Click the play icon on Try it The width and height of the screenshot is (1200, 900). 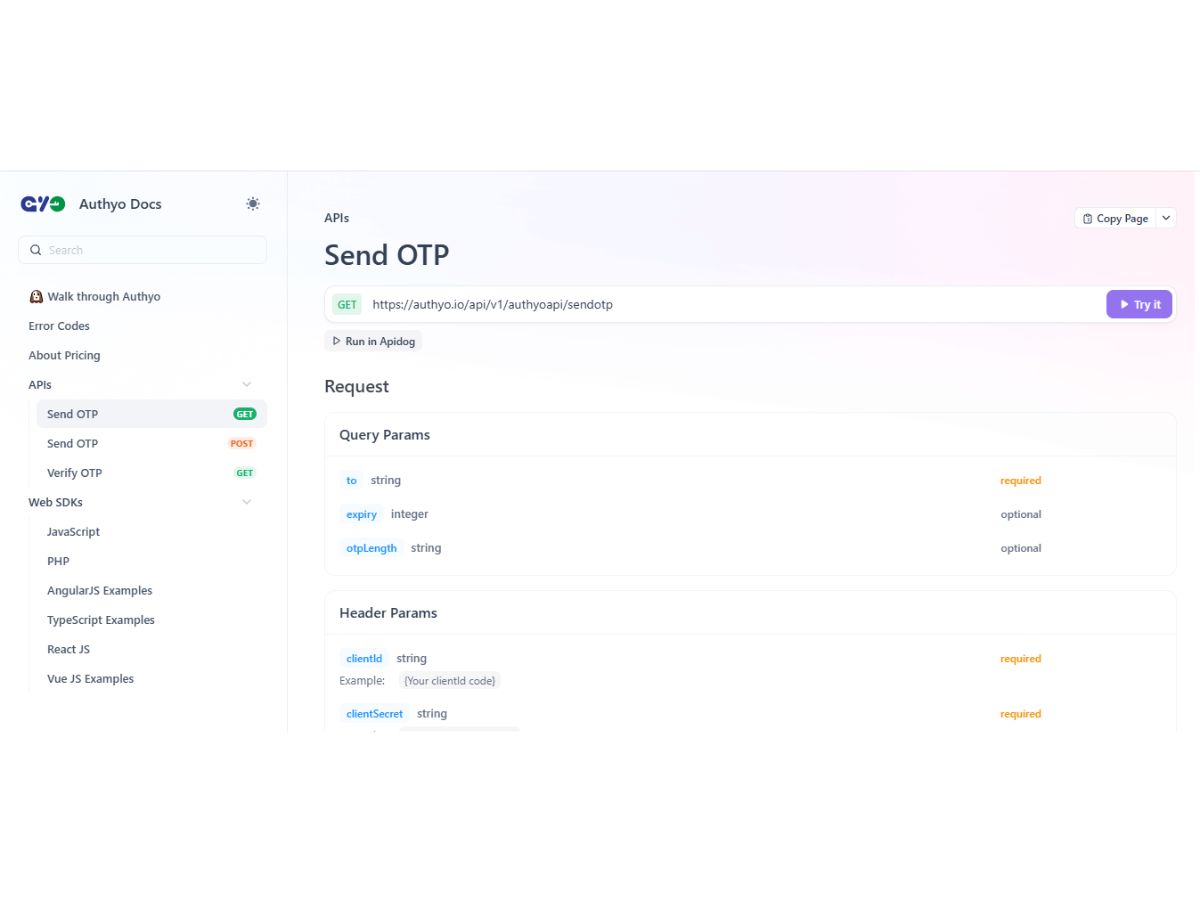[x=1124, y=305]
